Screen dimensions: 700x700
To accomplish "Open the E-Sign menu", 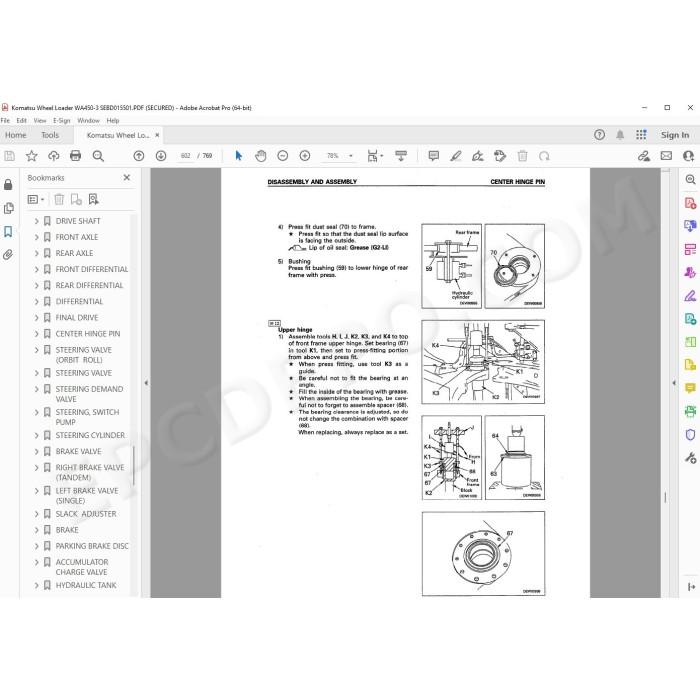I will (62, 121).
